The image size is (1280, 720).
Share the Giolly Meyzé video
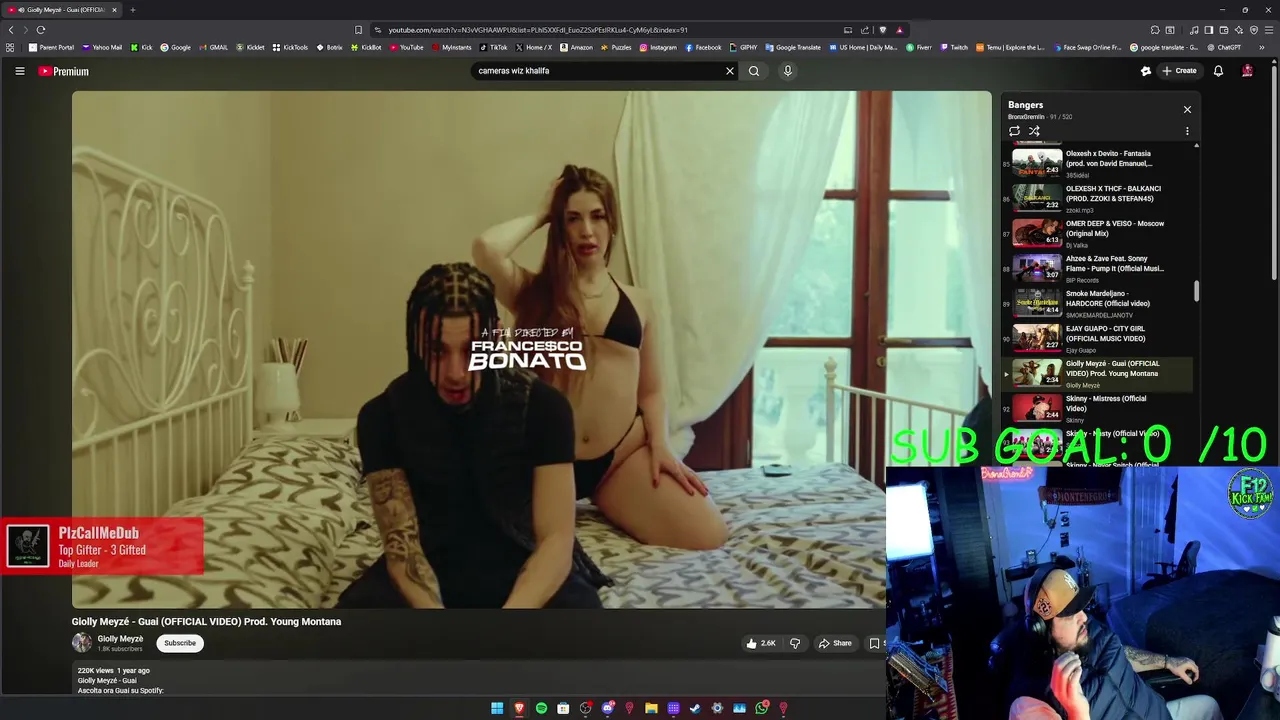pos(835,643)
